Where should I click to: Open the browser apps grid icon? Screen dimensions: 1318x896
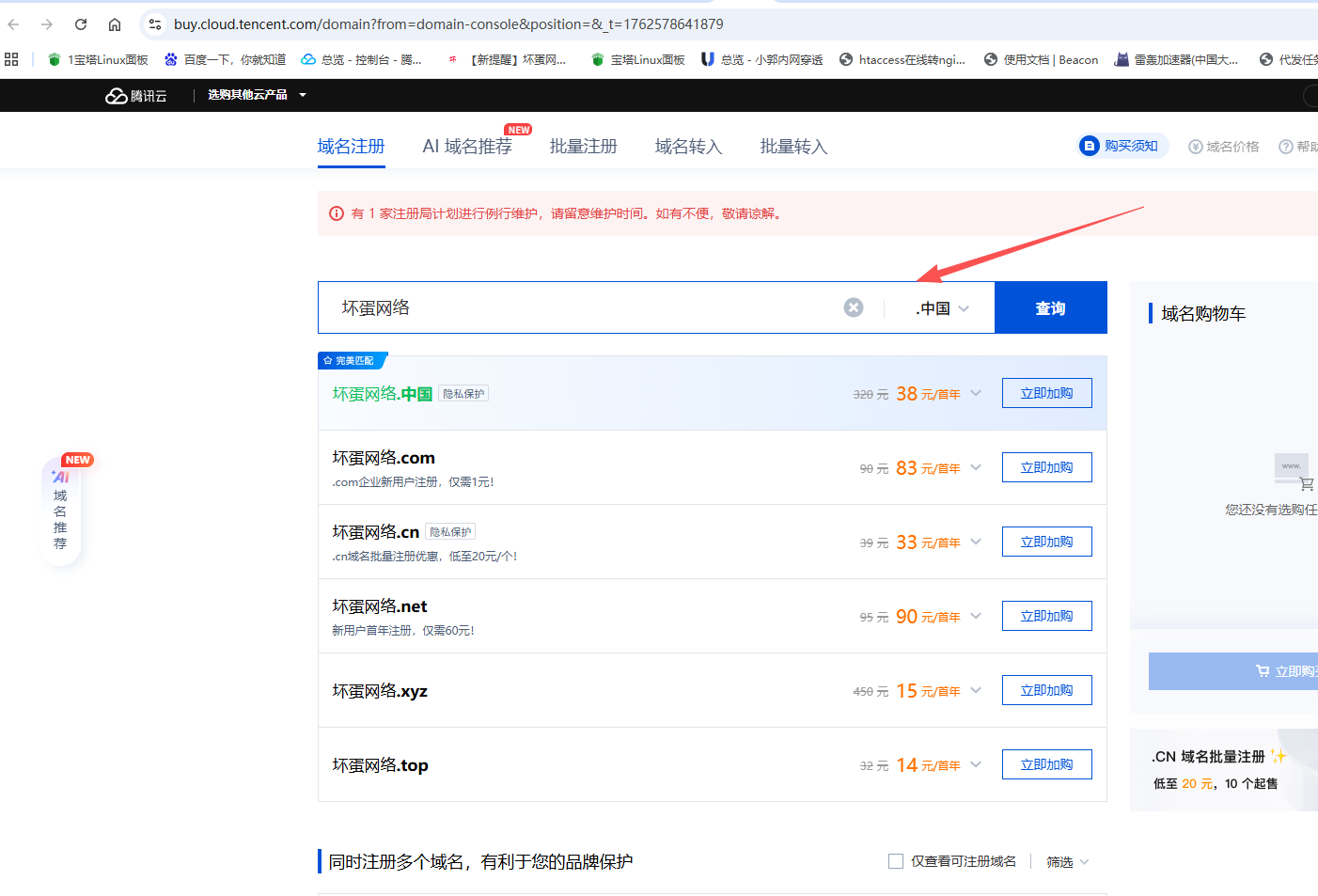click(11, 59)
